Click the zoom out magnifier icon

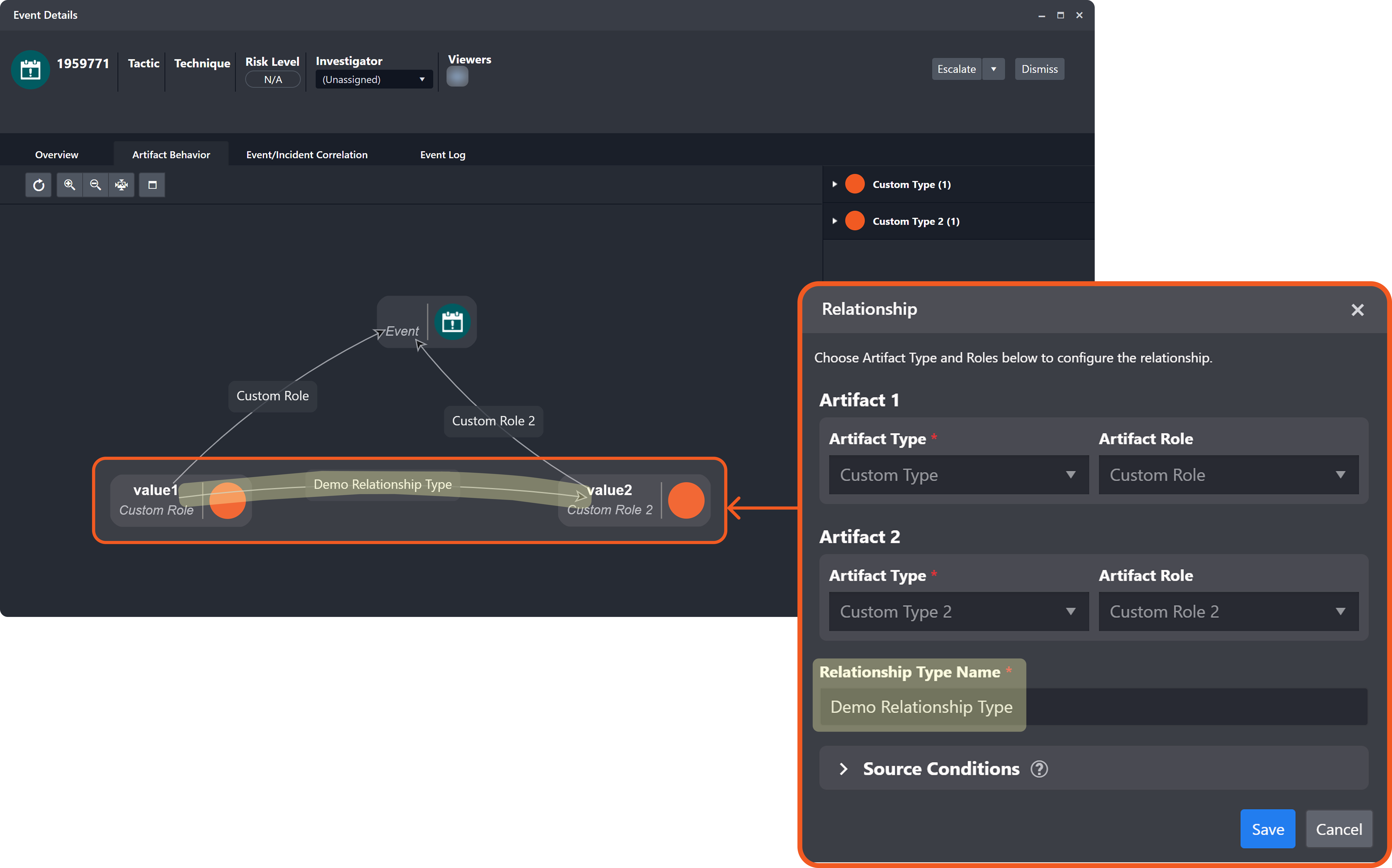(x=95, y=185)
